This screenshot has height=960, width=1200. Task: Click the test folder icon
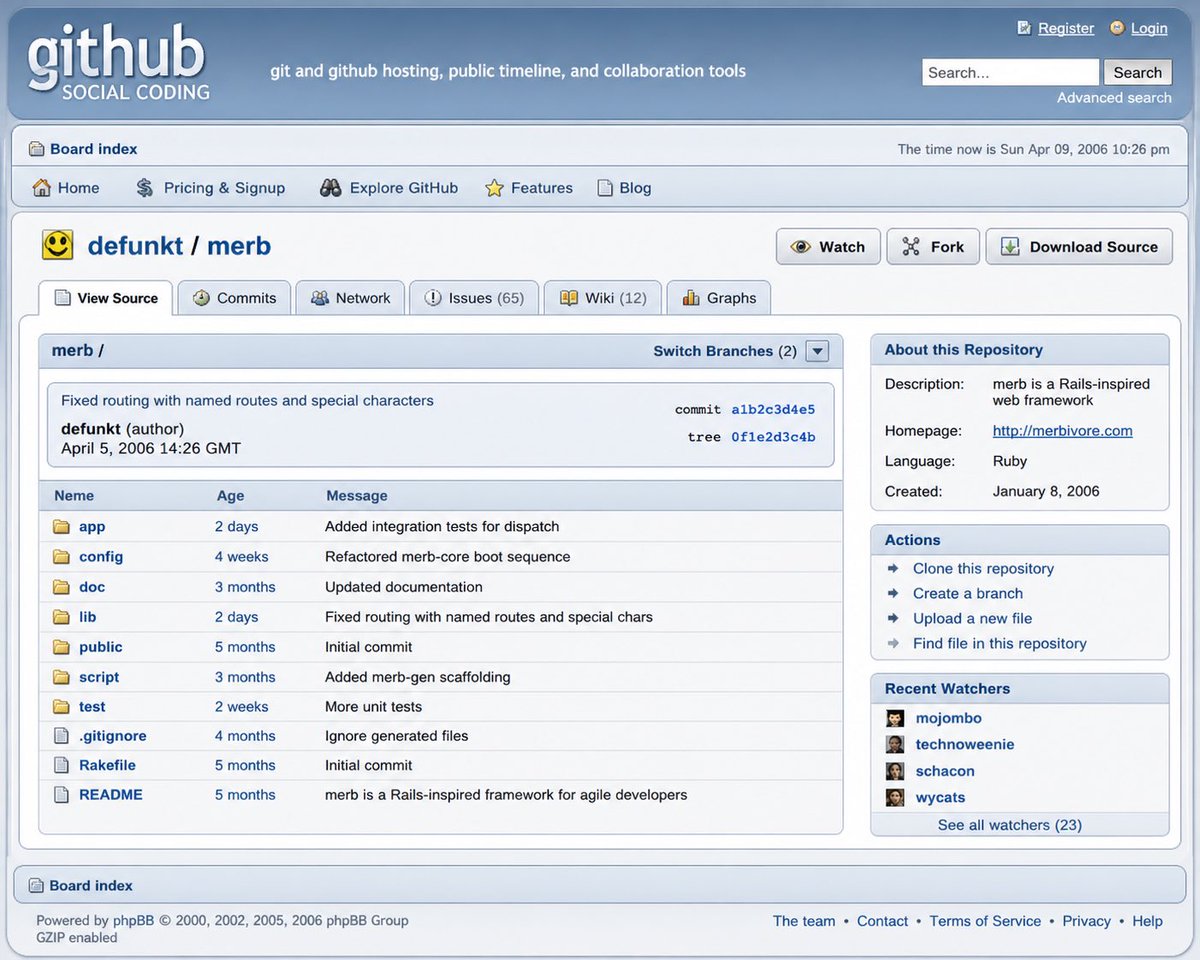61,707
